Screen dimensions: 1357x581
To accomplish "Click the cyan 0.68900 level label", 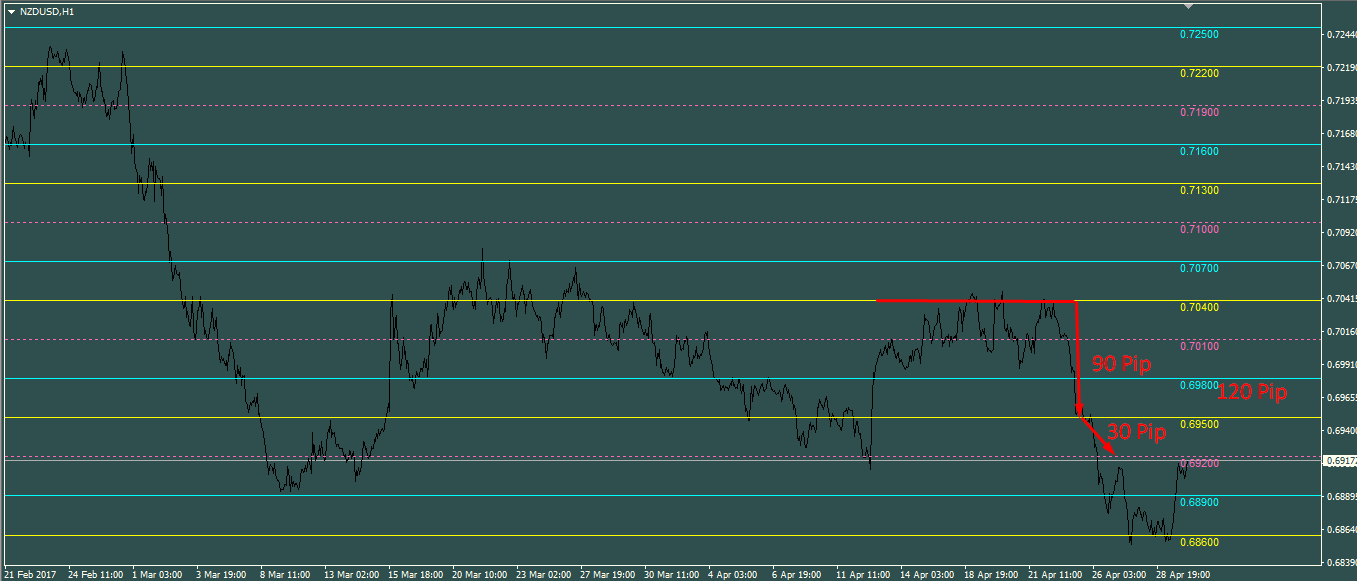I will pyautogui.click(x=1199, y=503).
